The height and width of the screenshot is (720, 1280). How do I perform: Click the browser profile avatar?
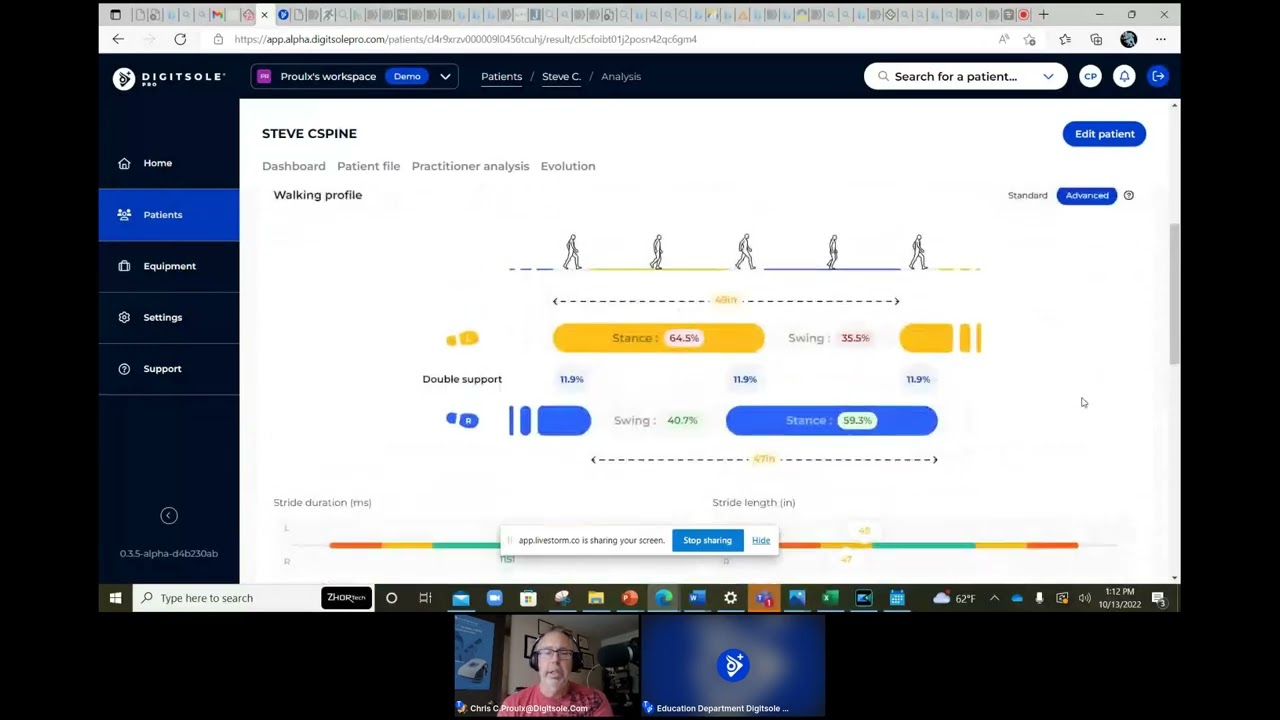pos(1128,39)
